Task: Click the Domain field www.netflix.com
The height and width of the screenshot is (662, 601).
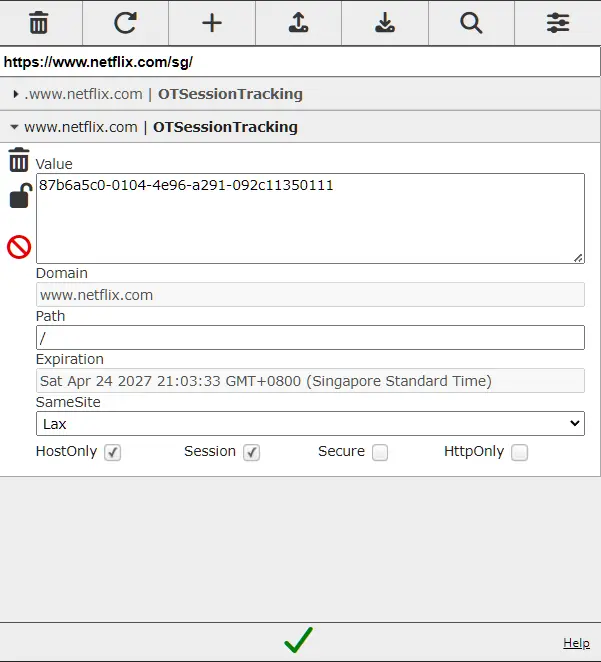Action: (x=310, y=295)
